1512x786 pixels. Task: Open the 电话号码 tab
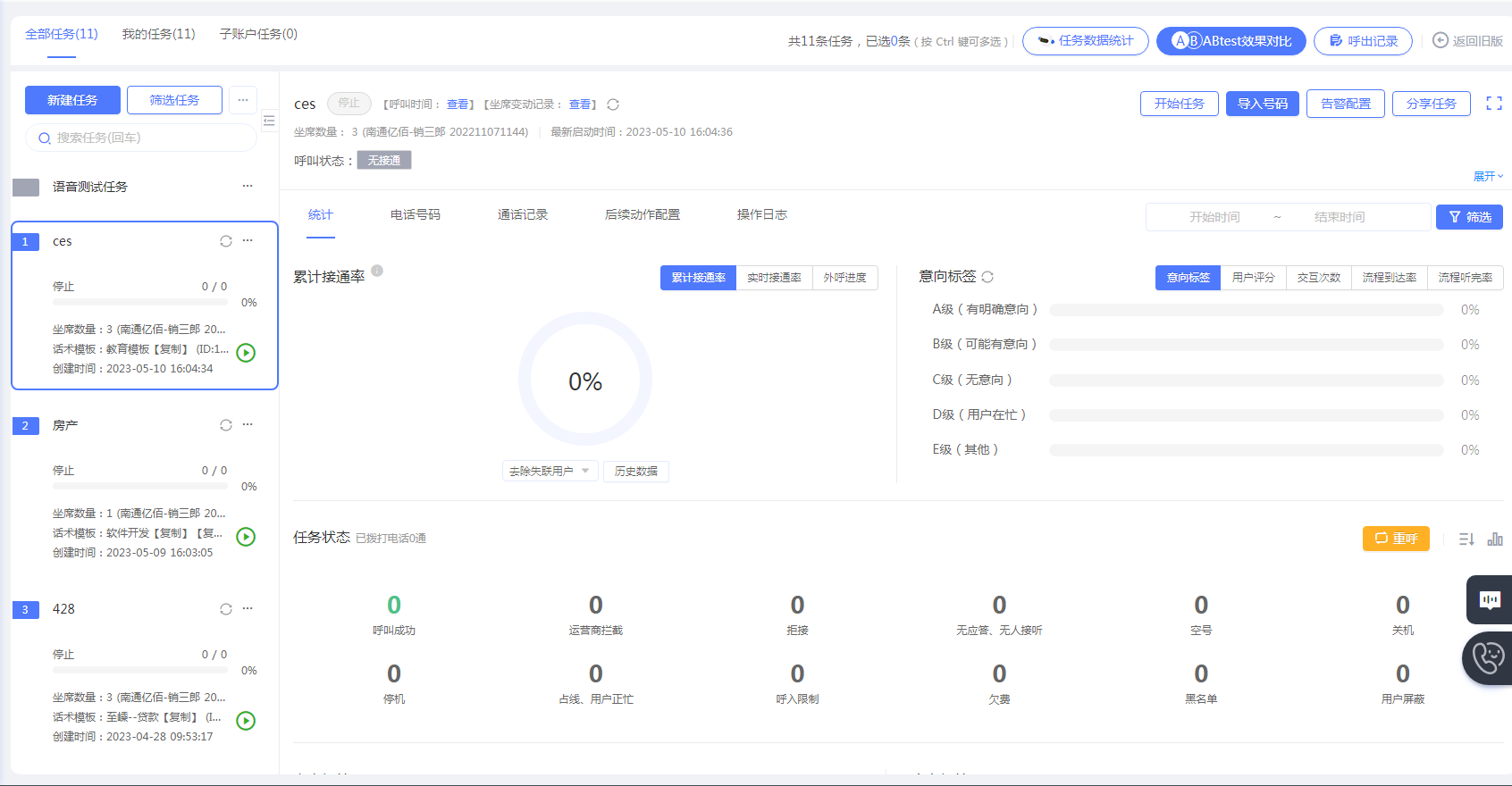(416, 214)
